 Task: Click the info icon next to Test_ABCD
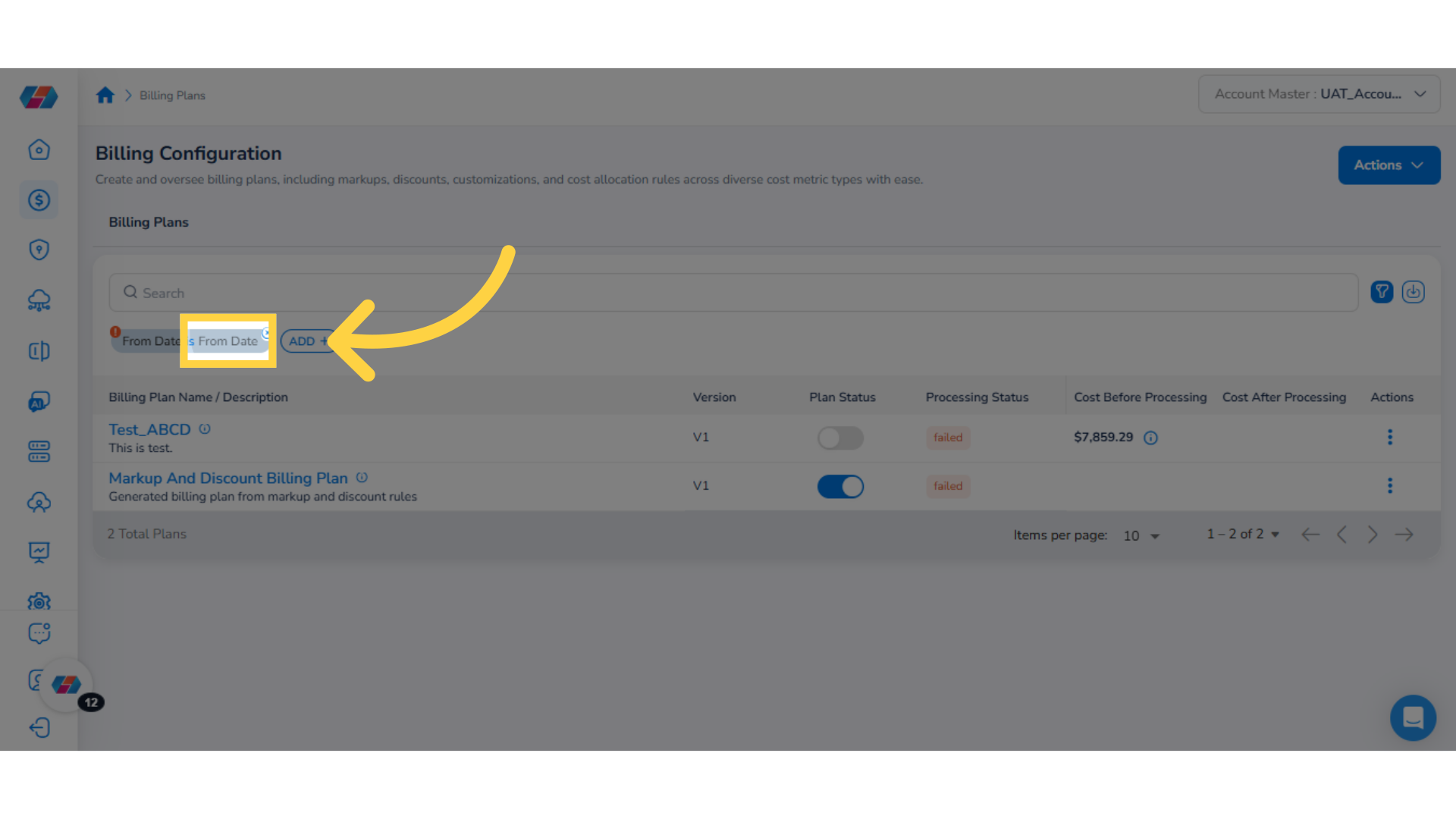click(205, 429)
